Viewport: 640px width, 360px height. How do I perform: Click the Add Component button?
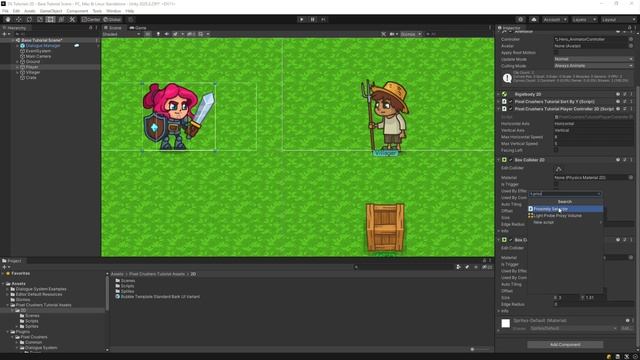click(565, 345)
